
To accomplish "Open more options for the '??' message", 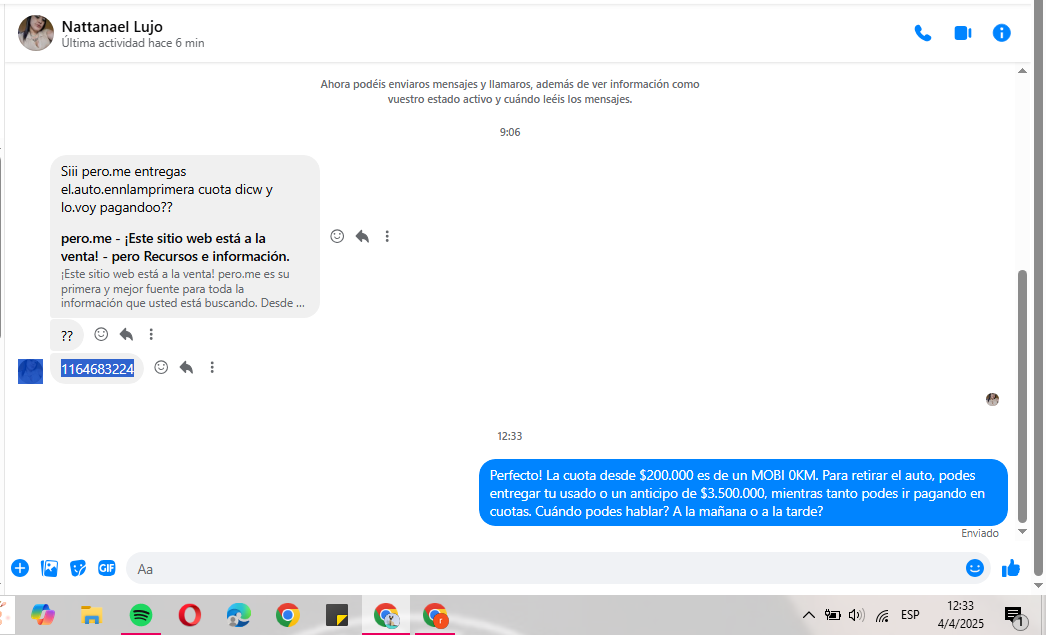I will (x=151, y=334).
